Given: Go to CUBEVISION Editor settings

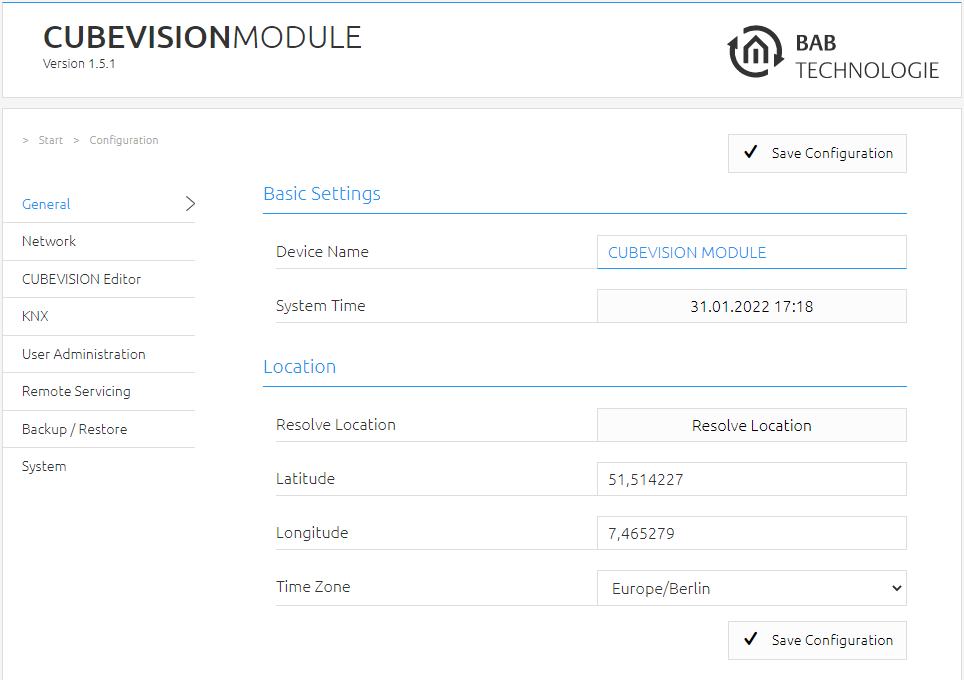Looking at the screenshot, I should coord(99,279).
